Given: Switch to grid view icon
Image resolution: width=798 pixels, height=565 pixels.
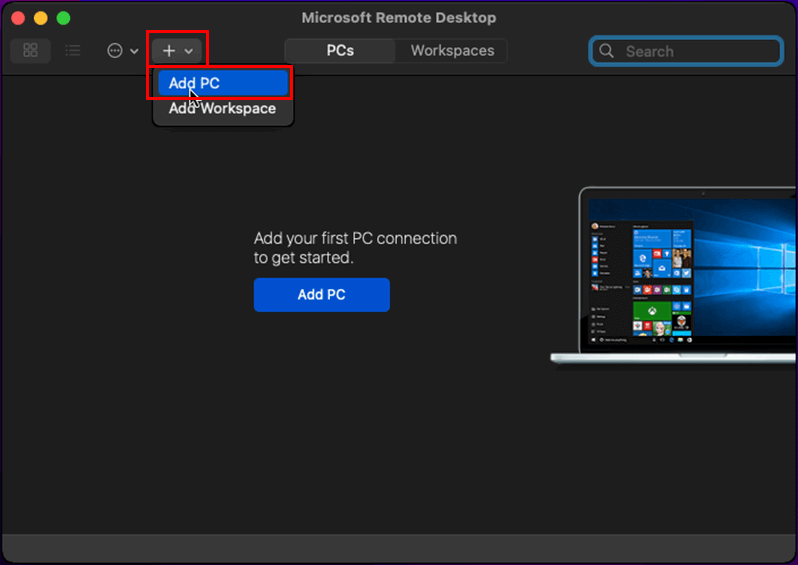Looking at the screenshot, I should click(x=31, y=50).
